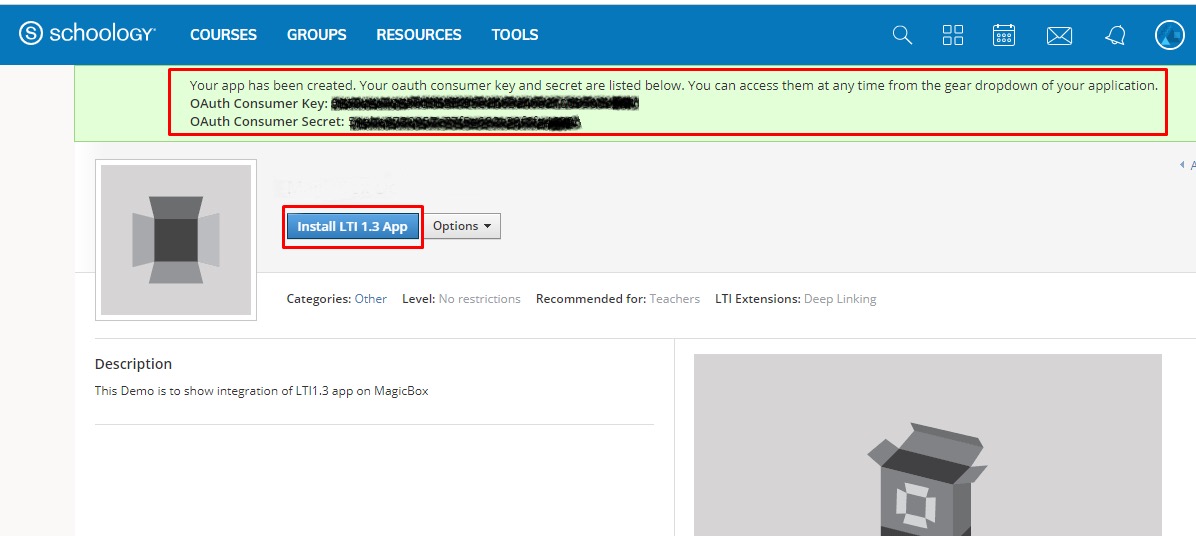Open the Other category link
This screenshot has width=1196, height=536.
pyautogui.click(x=371, y=299)
